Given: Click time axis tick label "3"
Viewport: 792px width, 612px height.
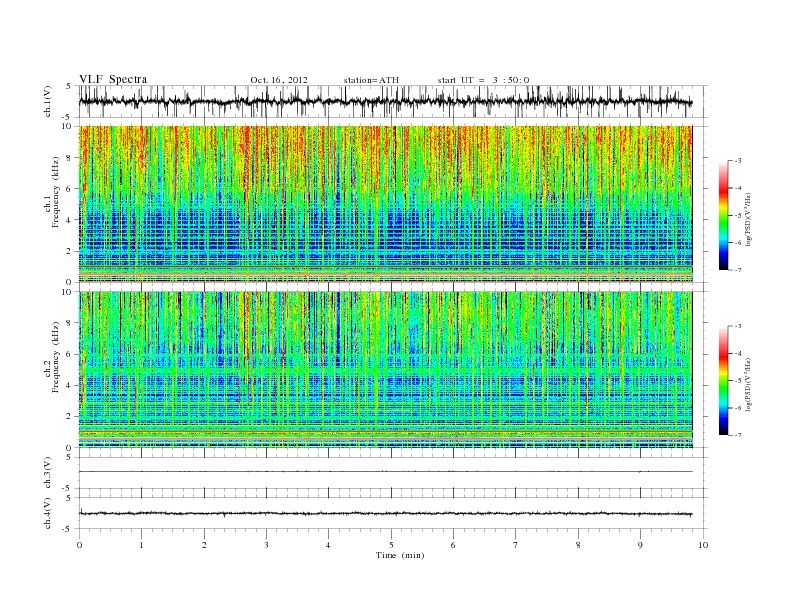Looking at the screenshot, I should (267, 545).
